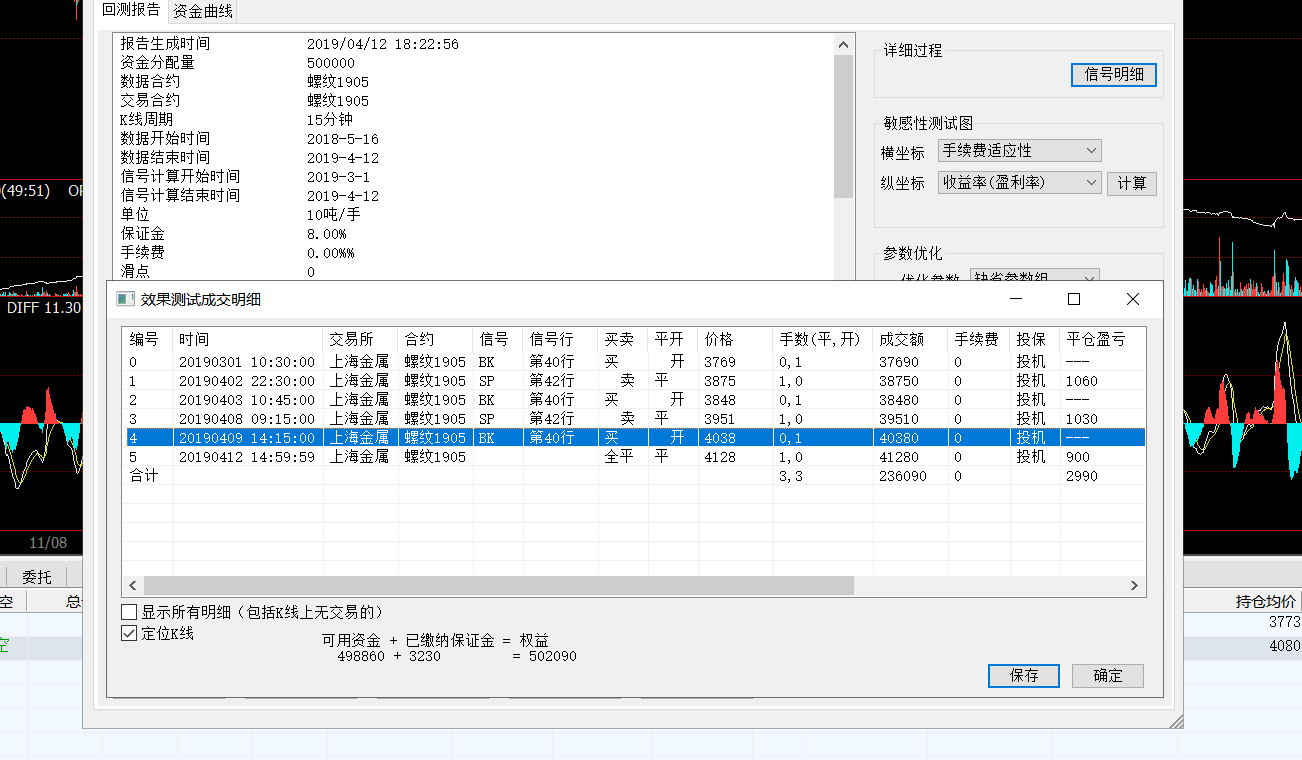Open the 优化参数 dropdown
Viewport: 1302px width, 760px height.
pyautogui.click(x=1035, y=276)
